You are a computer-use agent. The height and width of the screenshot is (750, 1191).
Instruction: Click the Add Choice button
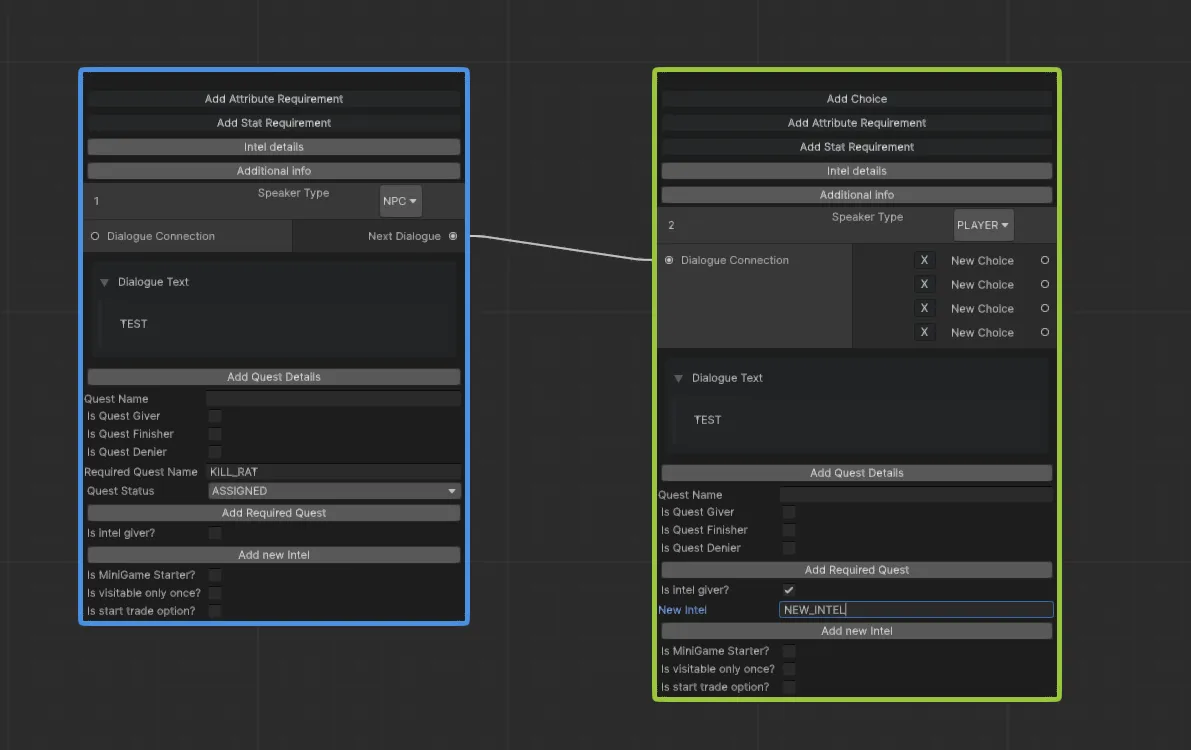pyautogui.click(x=856, y=98)
